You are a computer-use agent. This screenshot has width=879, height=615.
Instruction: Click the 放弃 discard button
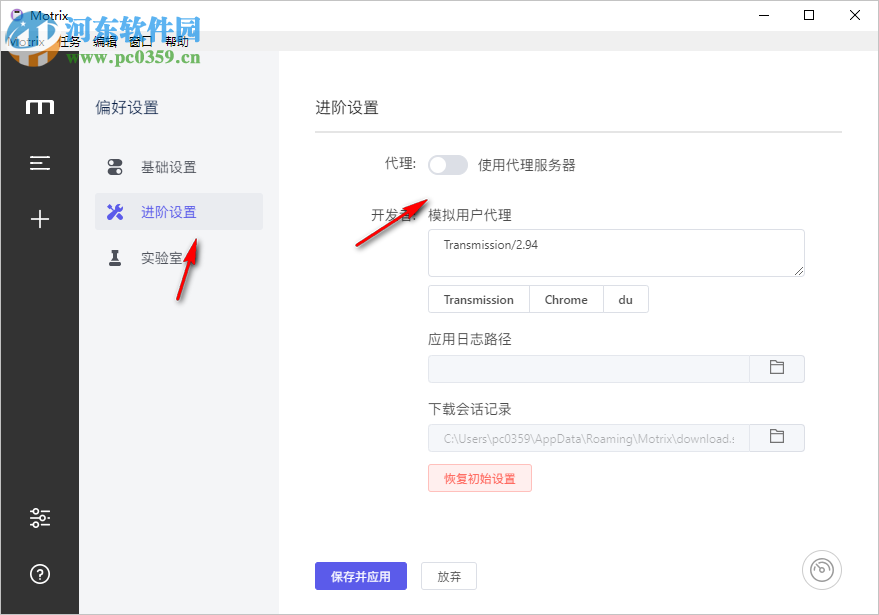click(449, 576)
